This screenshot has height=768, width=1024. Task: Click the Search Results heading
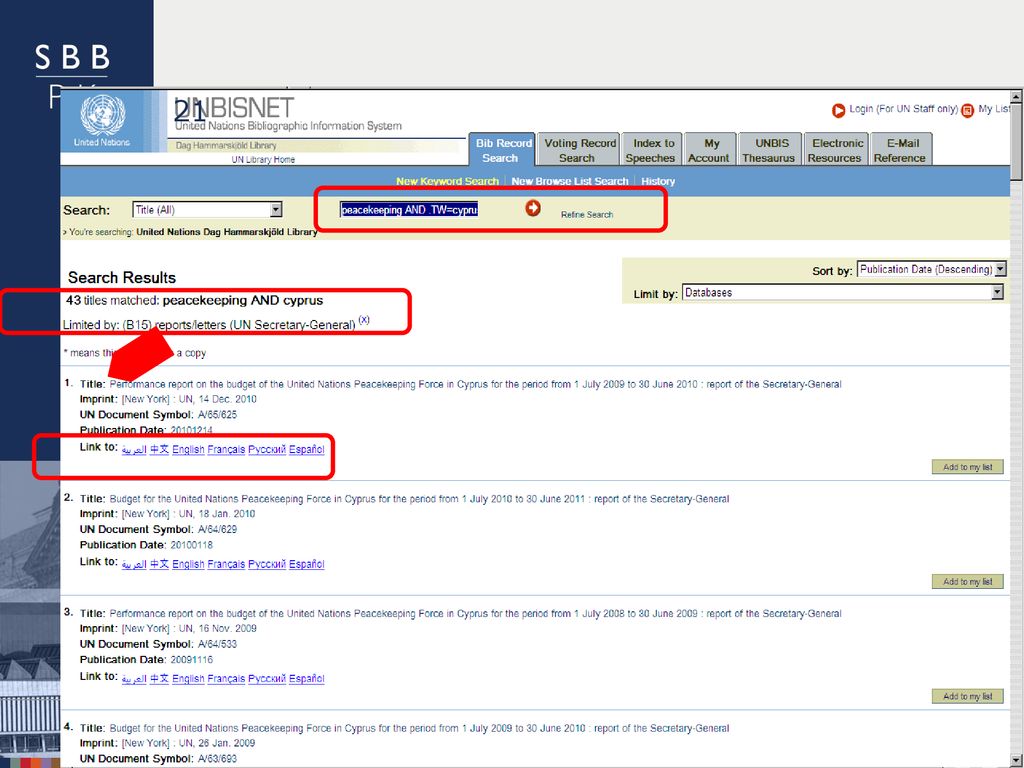(x=122, y=278)
